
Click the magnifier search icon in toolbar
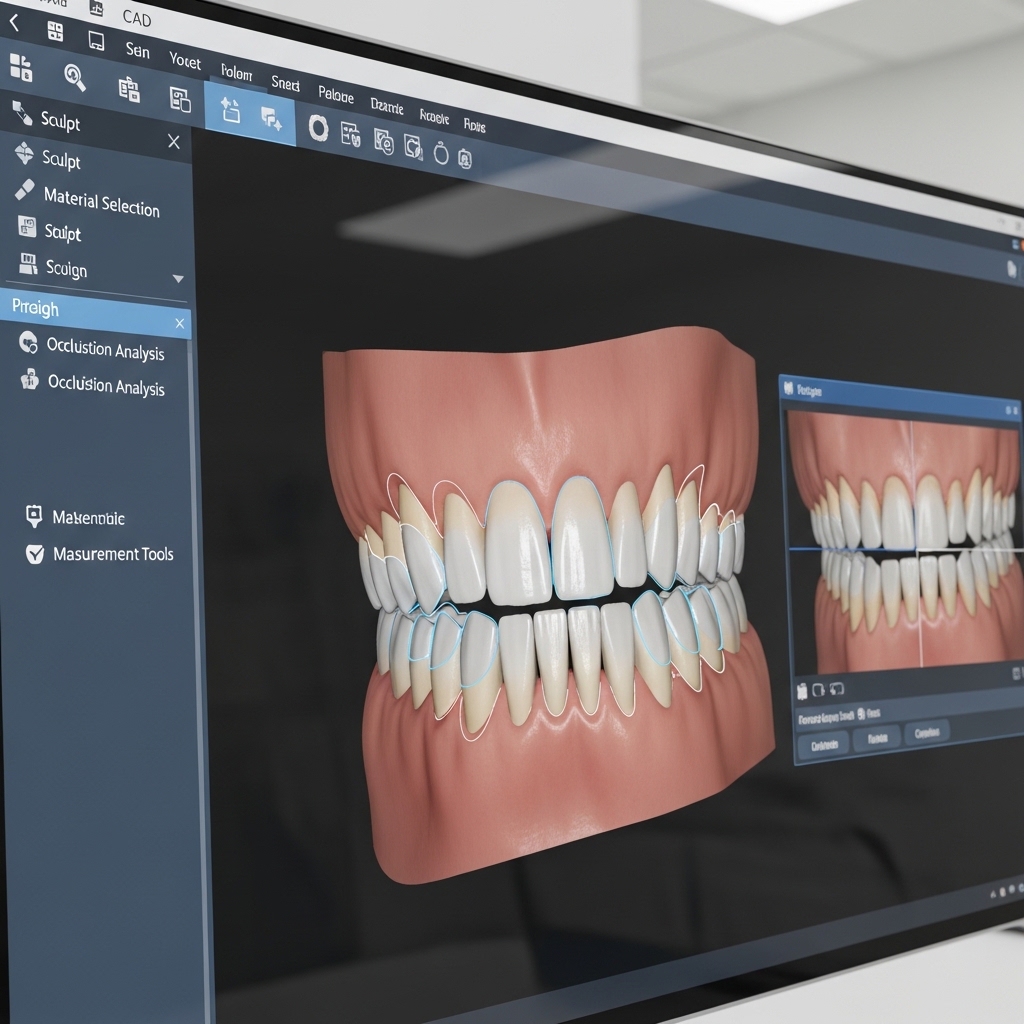[x=75, y=76]
